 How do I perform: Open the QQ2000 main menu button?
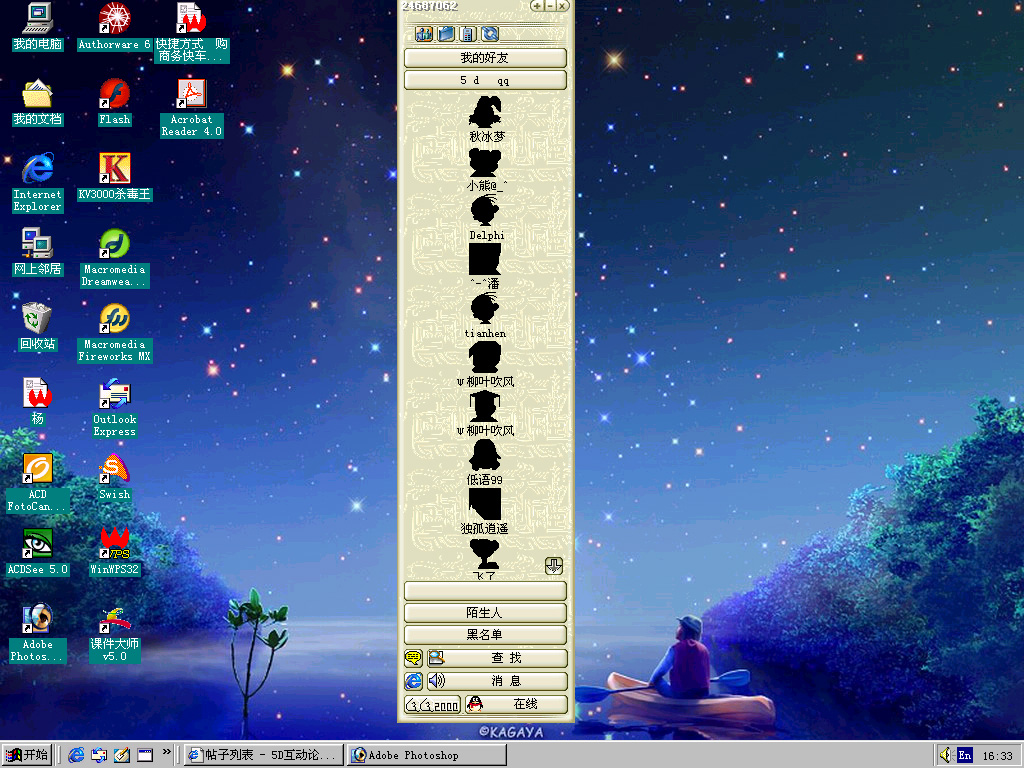tap(432, 704)
